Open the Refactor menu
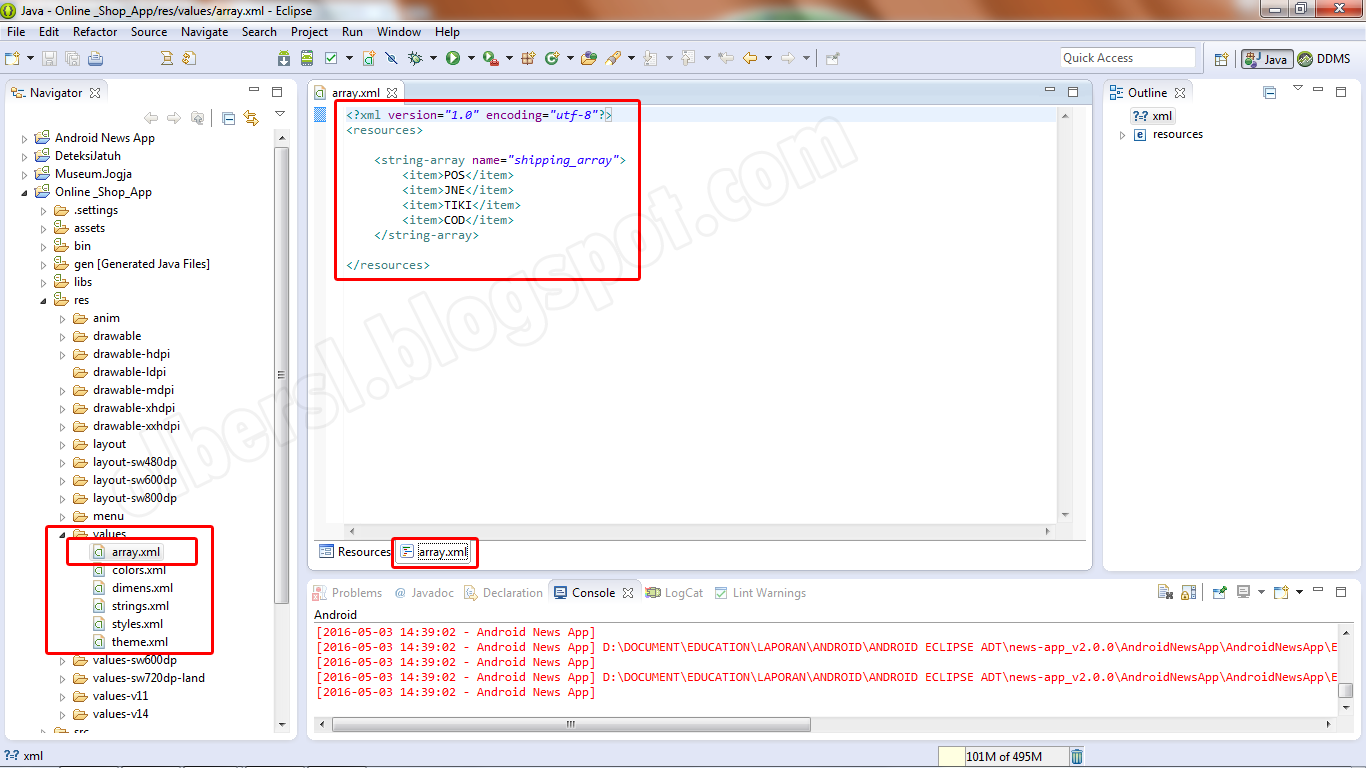This screenshot has width=1366, height=768. click(95, 31)
